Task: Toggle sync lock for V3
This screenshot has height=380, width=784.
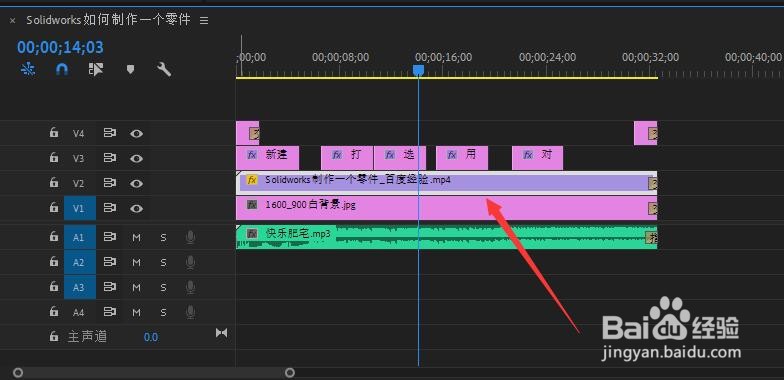Action: point(110,158)
